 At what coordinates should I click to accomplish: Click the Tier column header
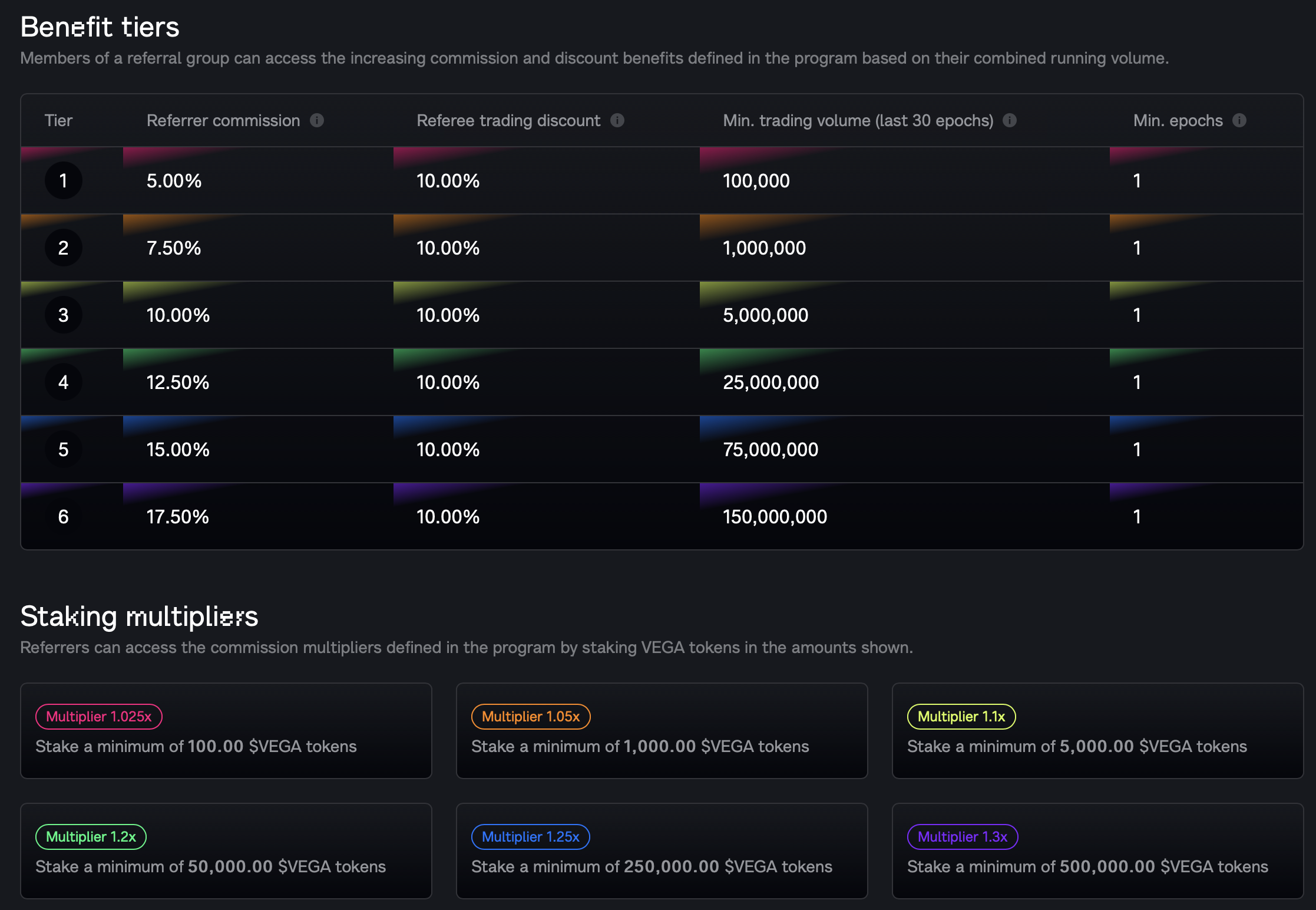click(x=58, y=120)
